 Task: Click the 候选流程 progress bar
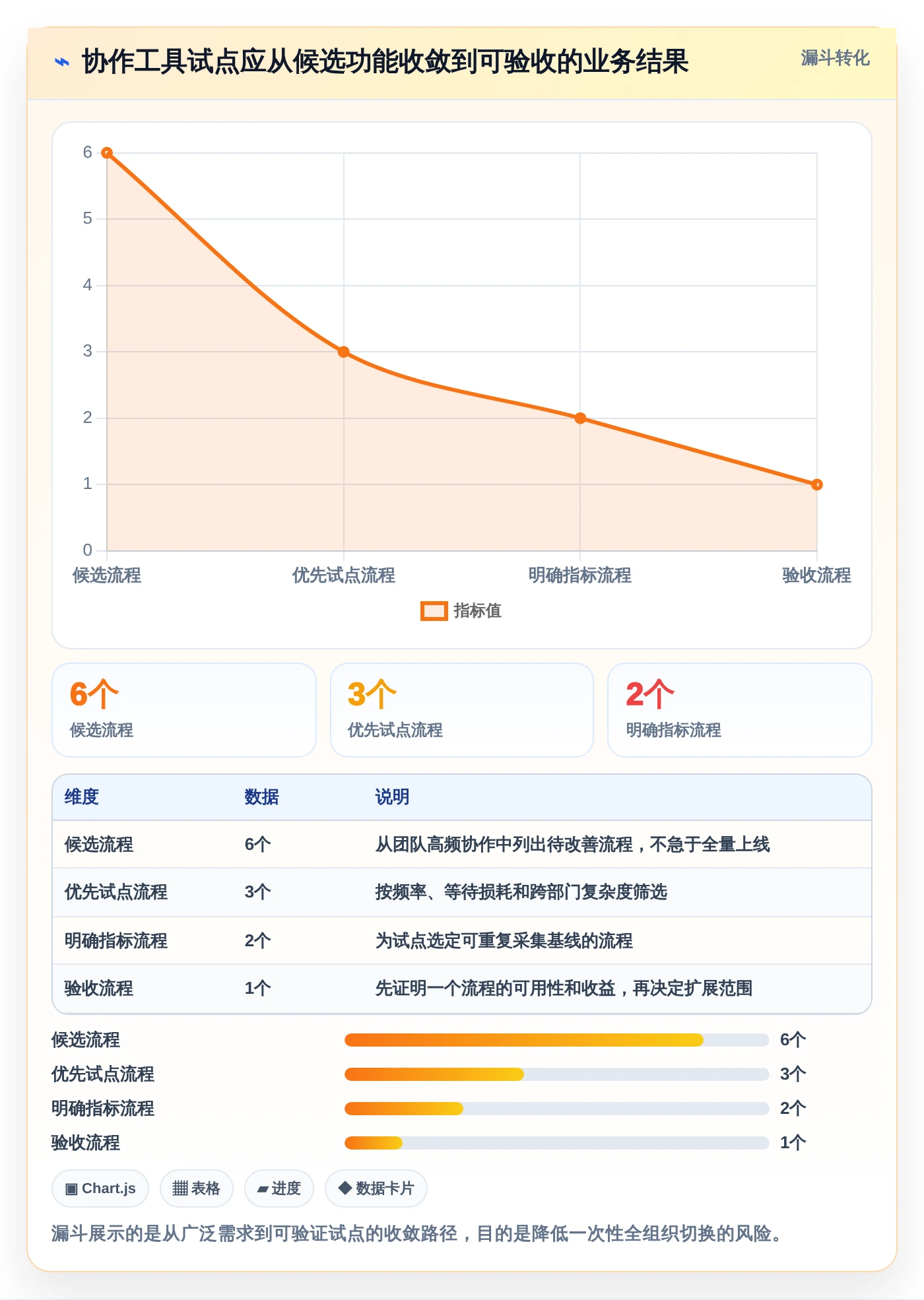pos(556,1040)
